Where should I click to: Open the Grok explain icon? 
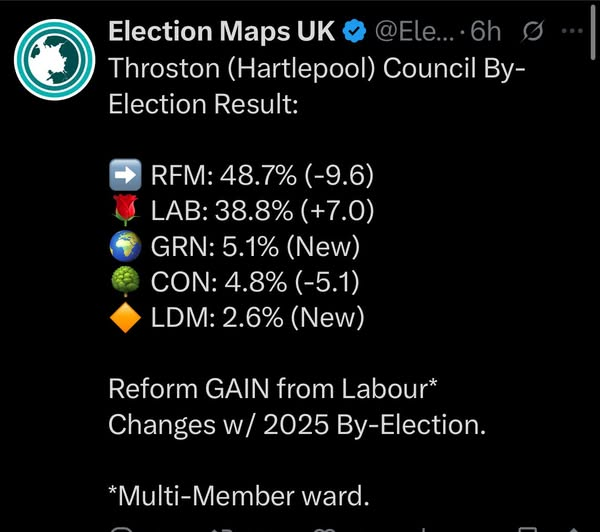click(x=533, y=32)
